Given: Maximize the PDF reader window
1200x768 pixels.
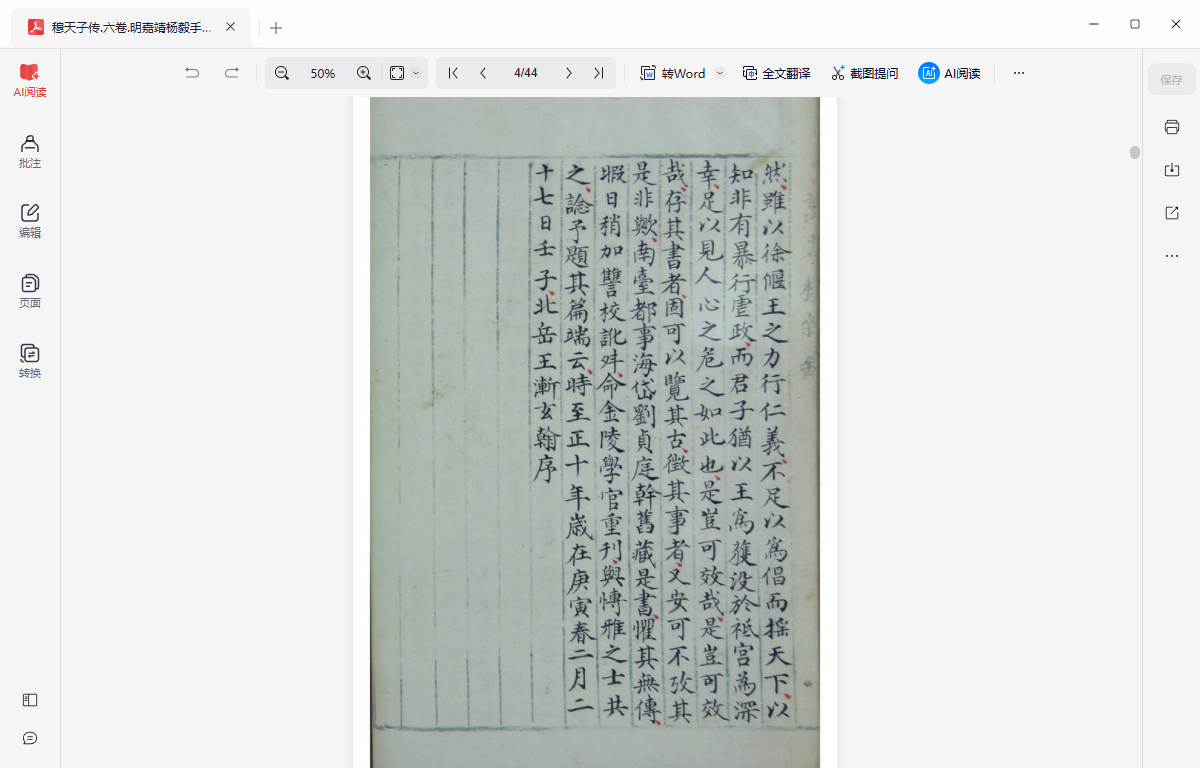Looking at the screenshot, I should pos(1135,24).
